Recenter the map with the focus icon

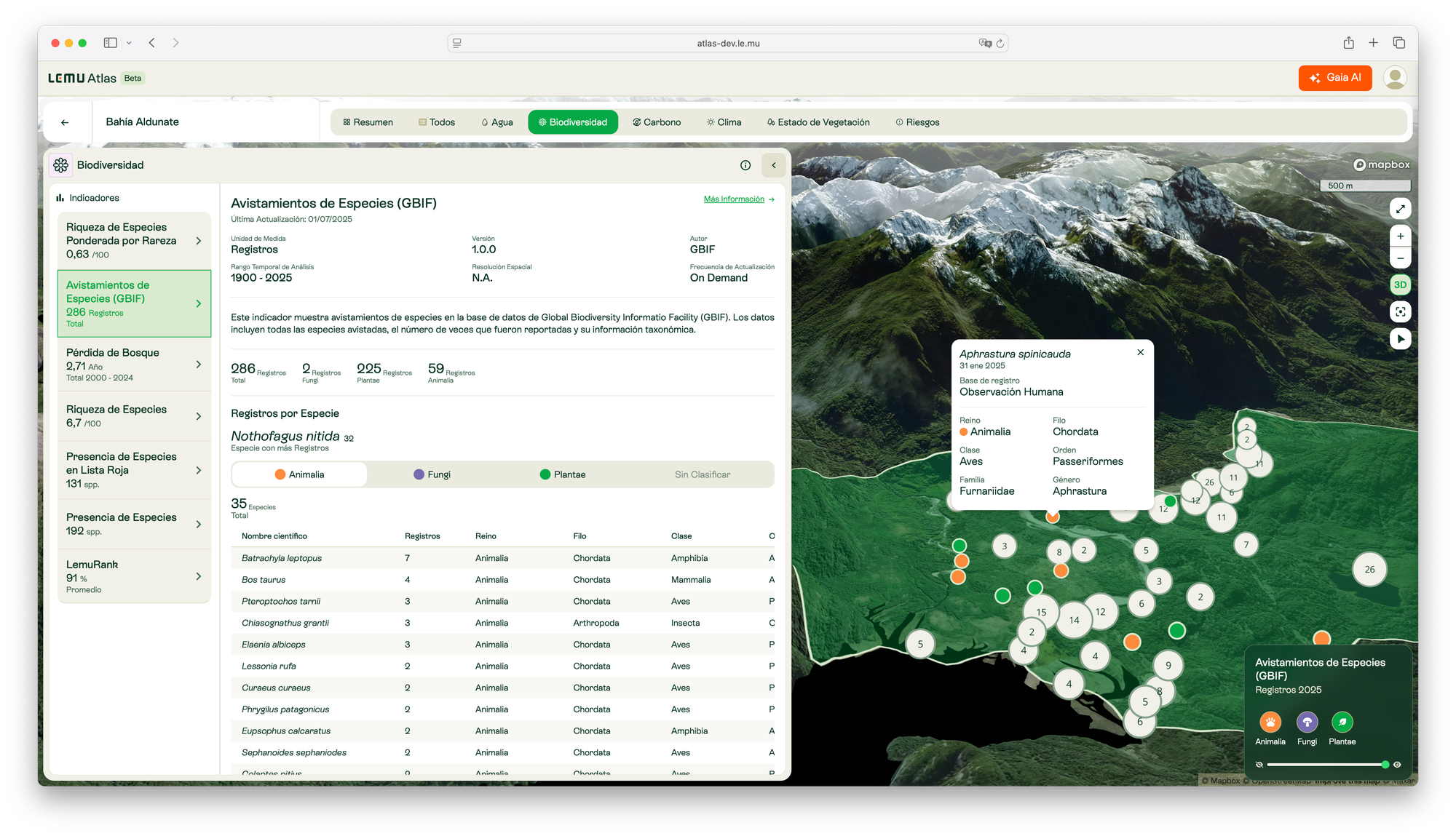(1400, 311)
